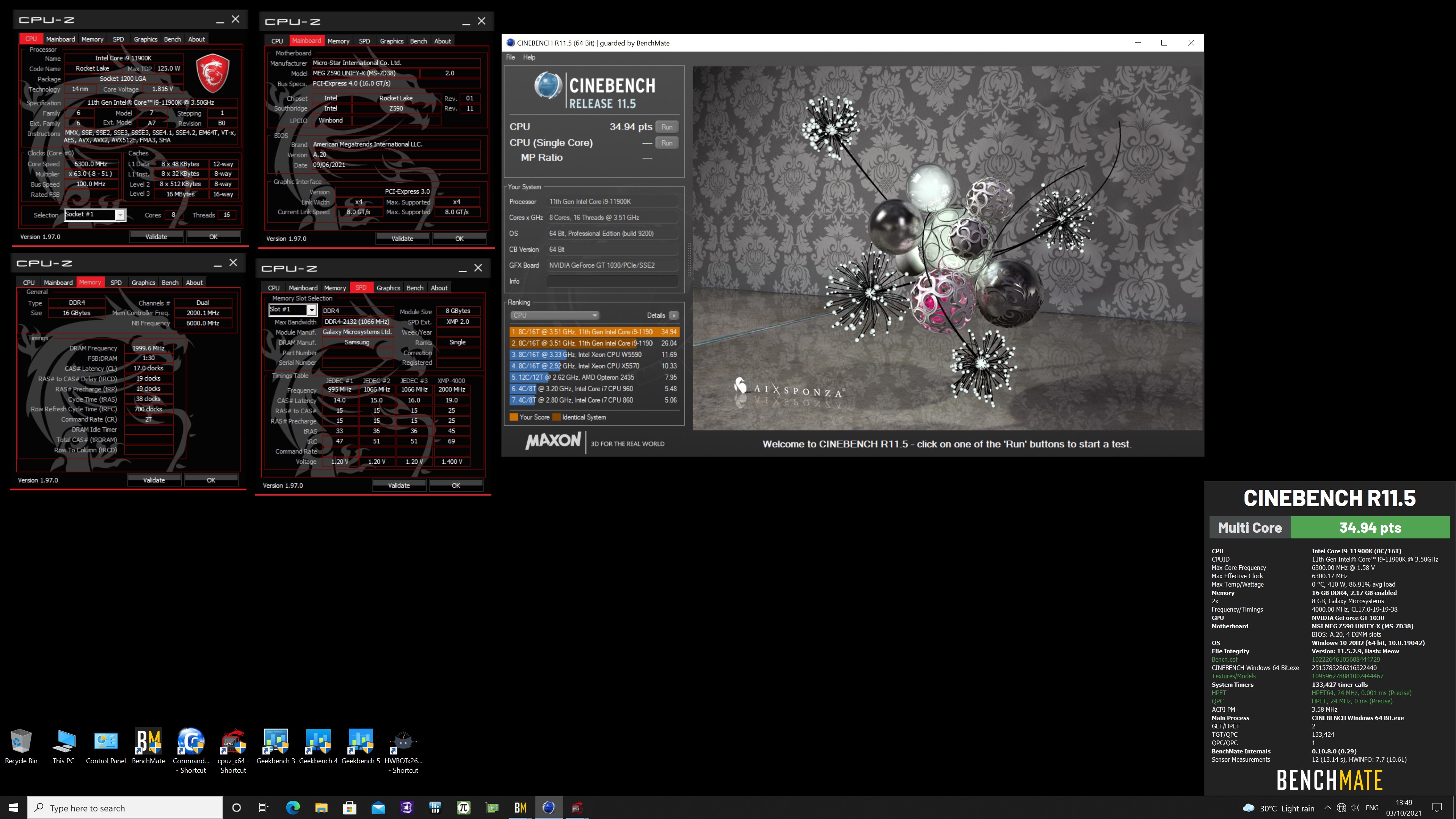Image resolution: width=1456 pixels, height=819 pixels.
Task: Open About tab in Memory CPU-Z window
Action: (194, 282)
